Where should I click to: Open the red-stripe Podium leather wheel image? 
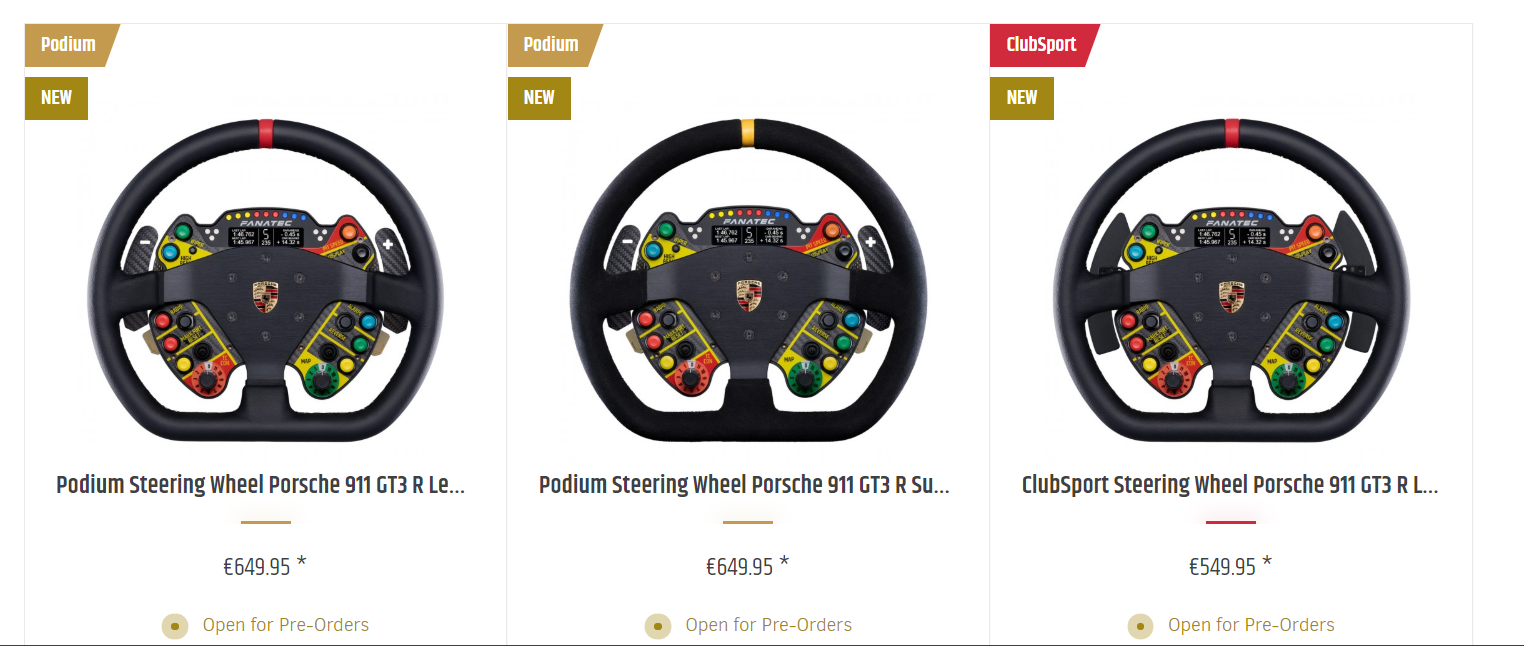[265, 280]
